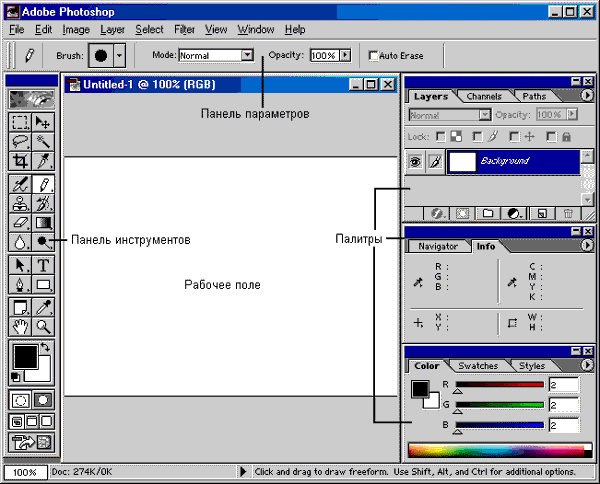Enable the Auto Erase checkbox
Image resolution: width=600 pixels, height=484 pixels.
point(373,56)
